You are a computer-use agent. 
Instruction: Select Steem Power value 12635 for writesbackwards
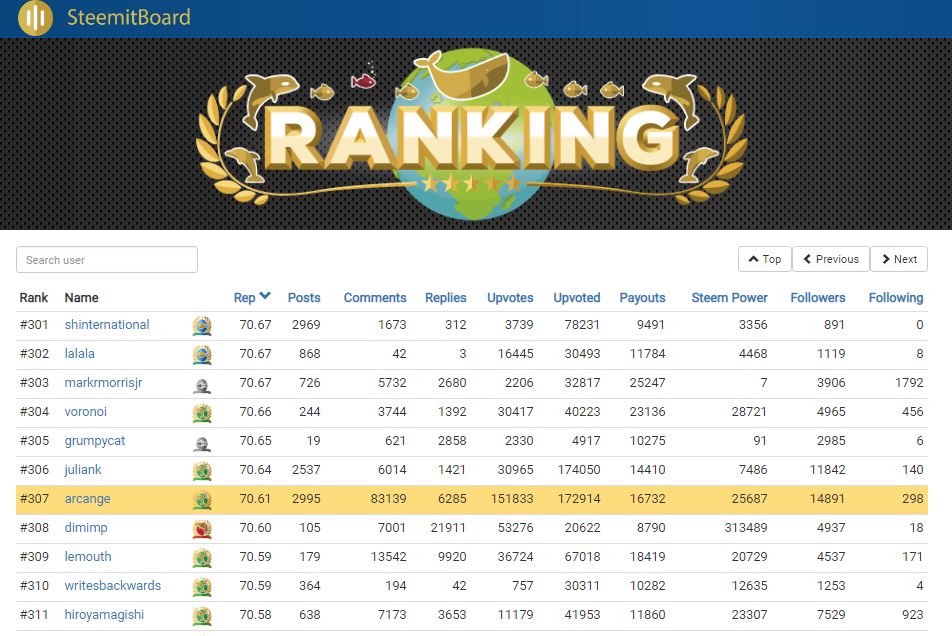[x=749, y=586]
